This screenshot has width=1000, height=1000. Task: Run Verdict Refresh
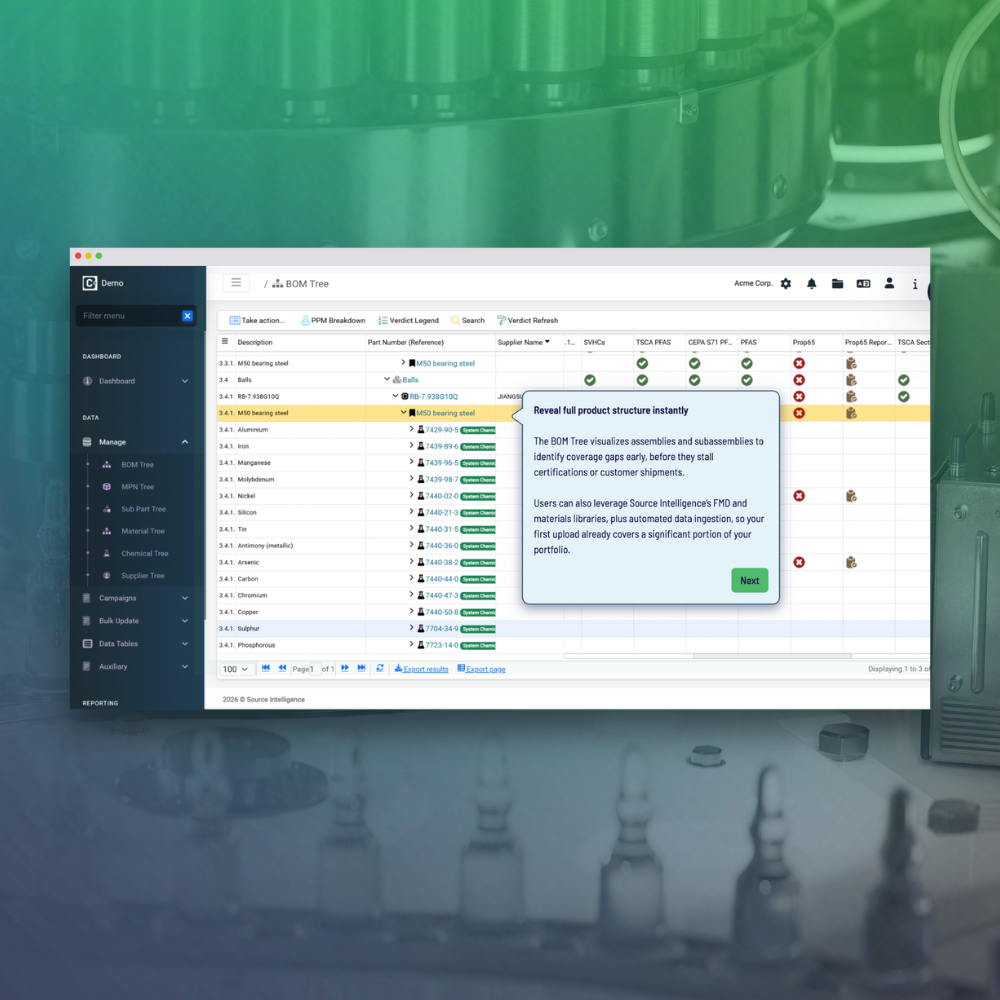click(527, 320)
